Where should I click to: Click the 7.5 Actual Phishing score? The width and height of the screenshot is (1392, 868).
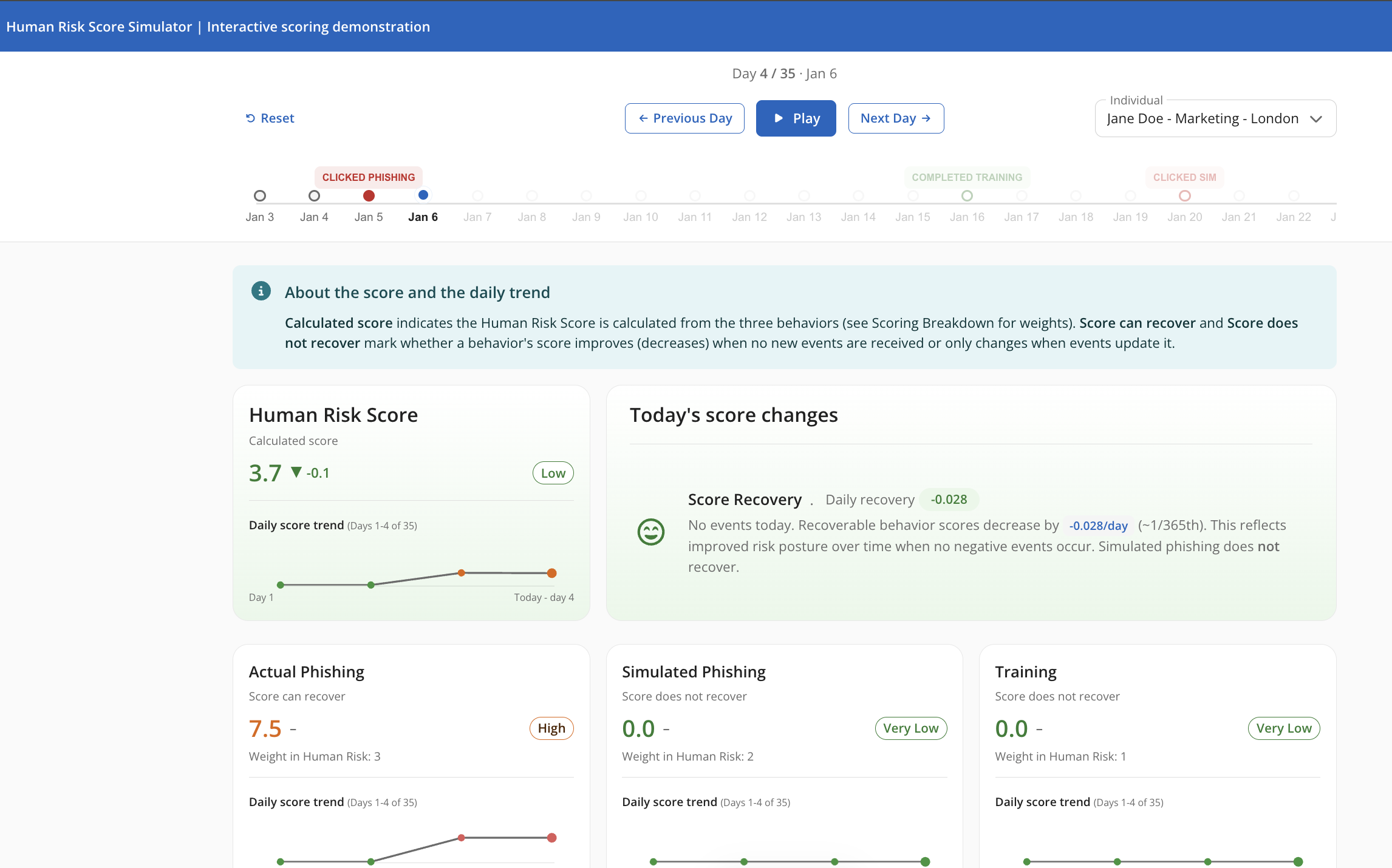[x=265, y=728]
